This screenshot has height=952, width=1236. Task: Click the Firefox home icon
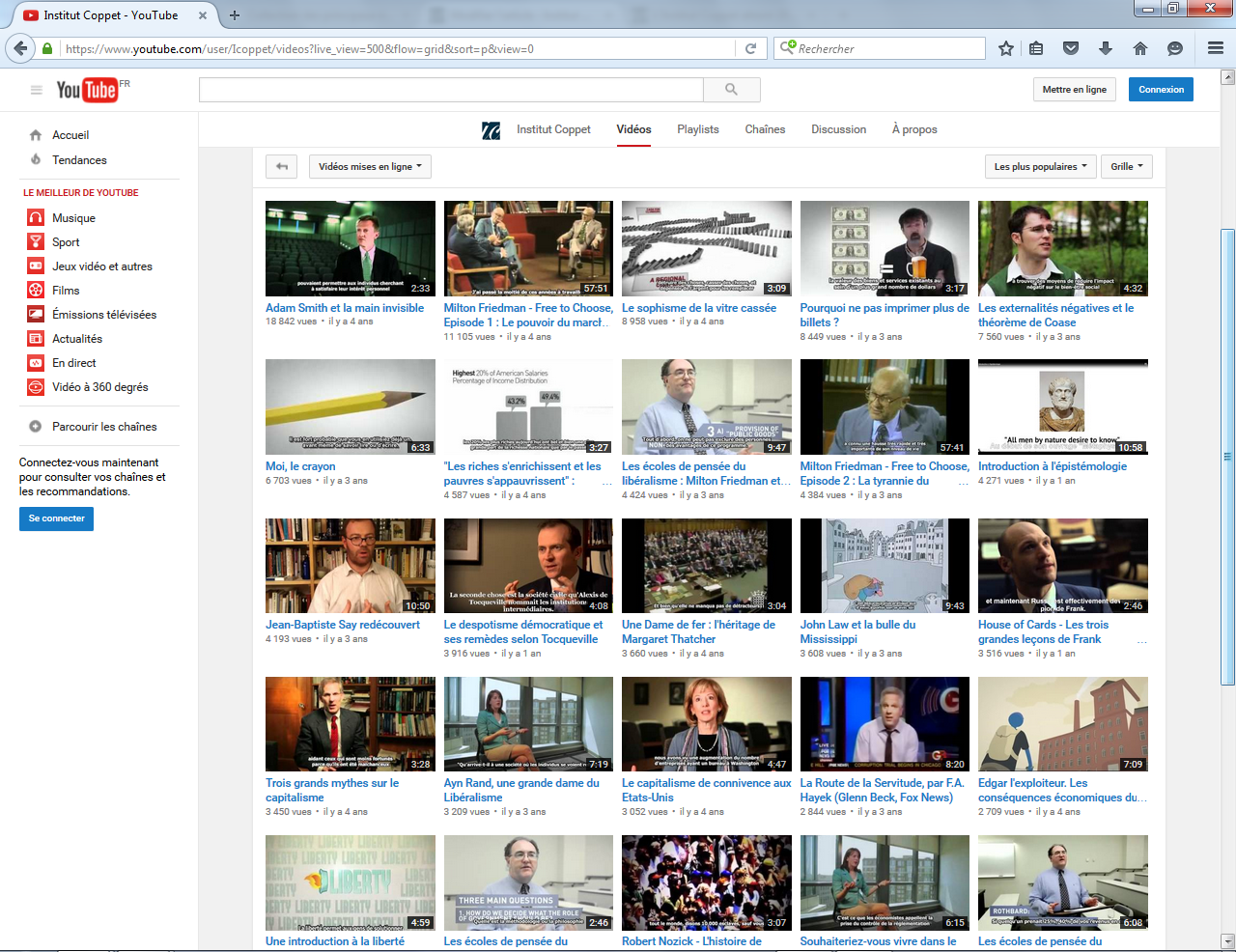tap(1139, 48)
